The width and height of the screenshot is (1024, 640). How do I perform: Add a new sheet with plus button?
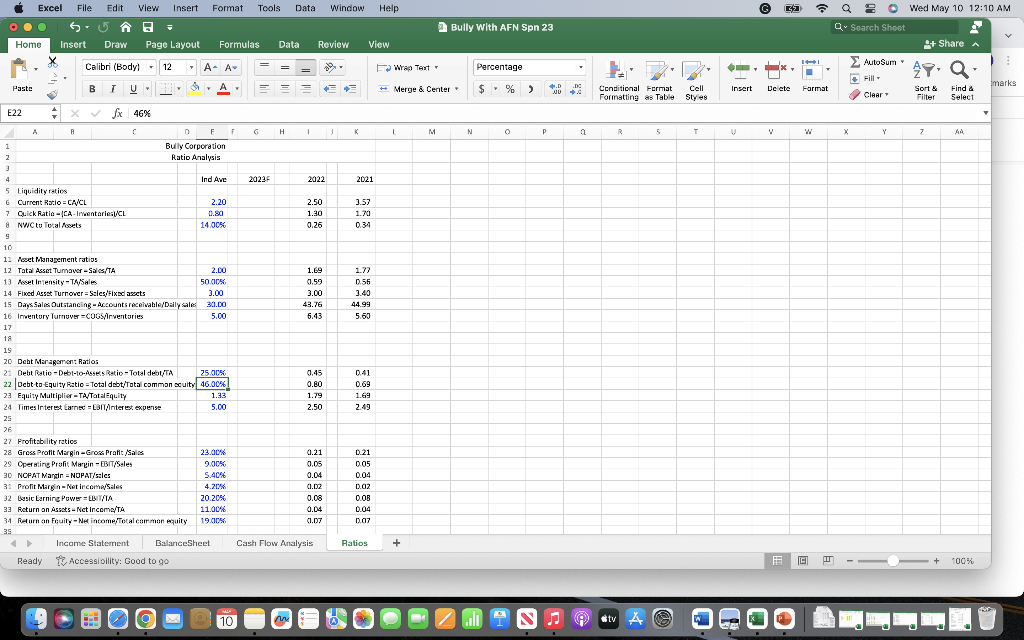(396, 543)
